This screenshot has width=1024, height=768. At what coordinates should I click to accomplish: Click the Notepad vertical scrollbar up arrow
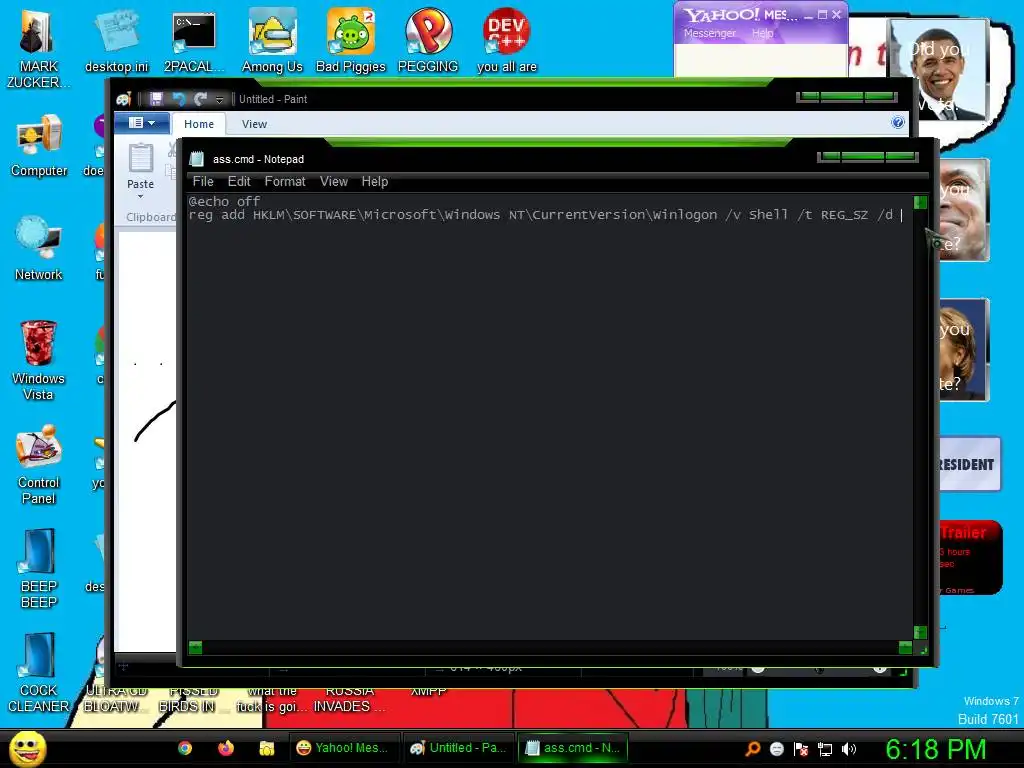(920, 202)
